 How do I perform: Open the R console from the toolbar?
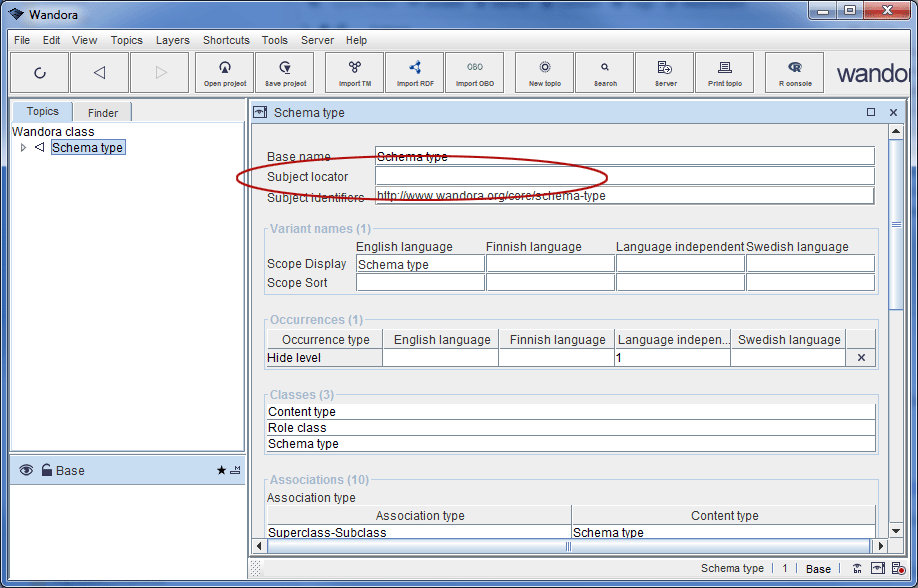(795, 72)
